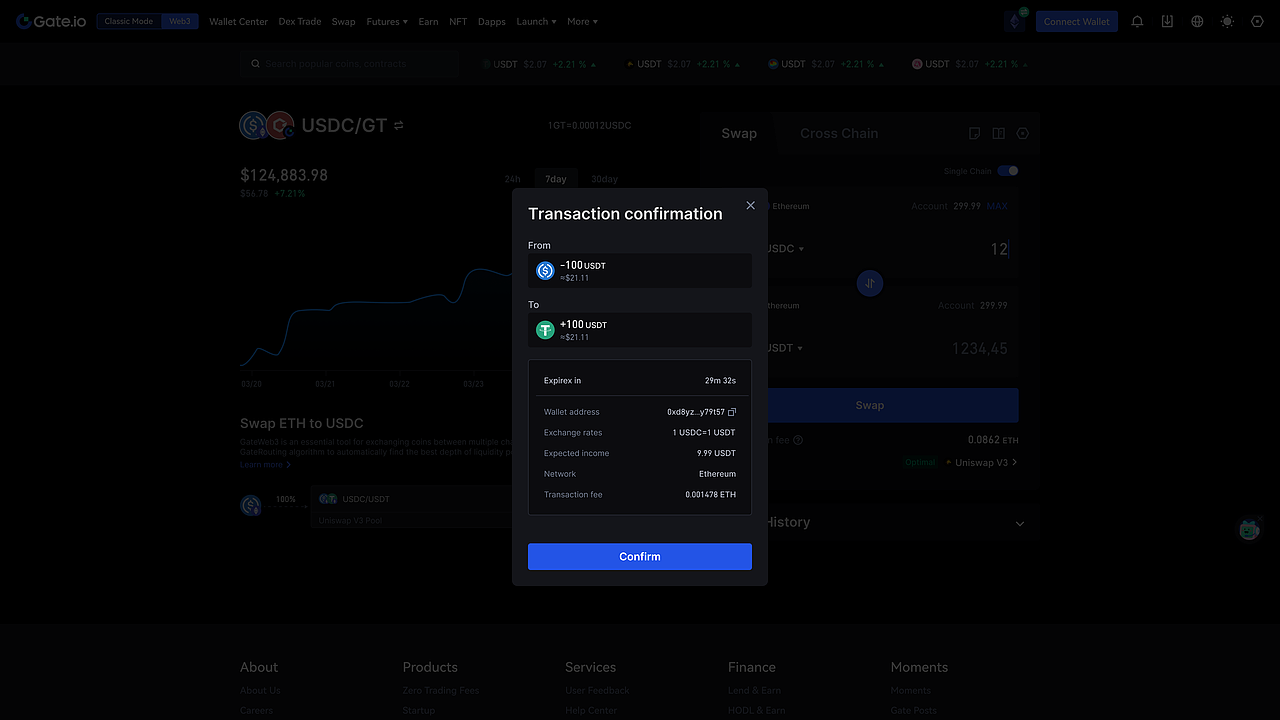Open the swap panel settings icon

pos(1022,133)
